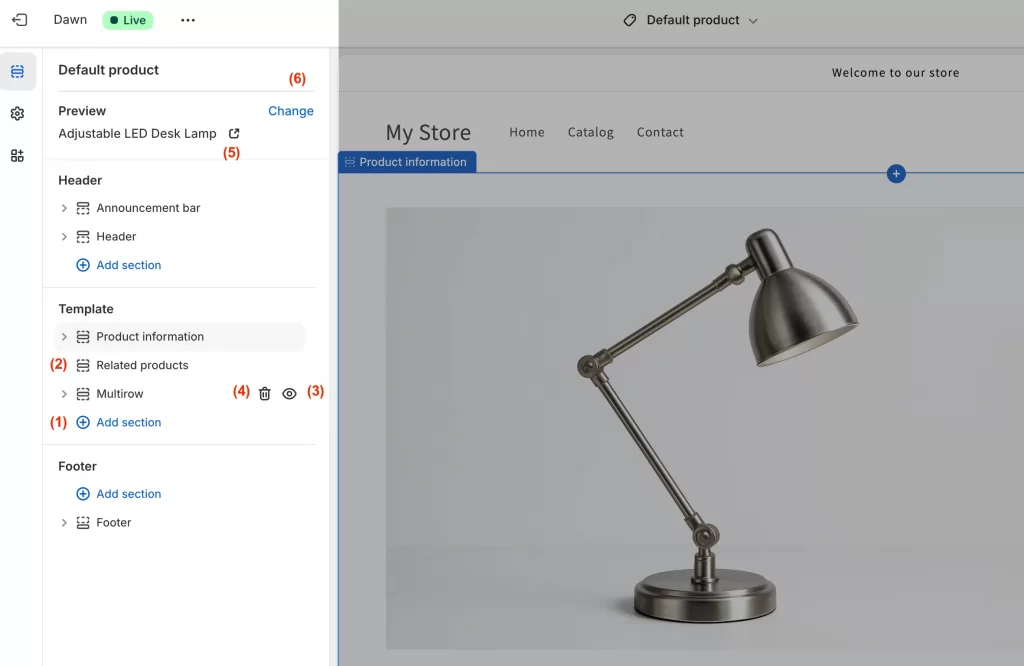Screen dimensions: 1024x666
Task: Click Adjustable LED Desk Lamp preview text
Action: pyautogui.click(x=137, y=134)
